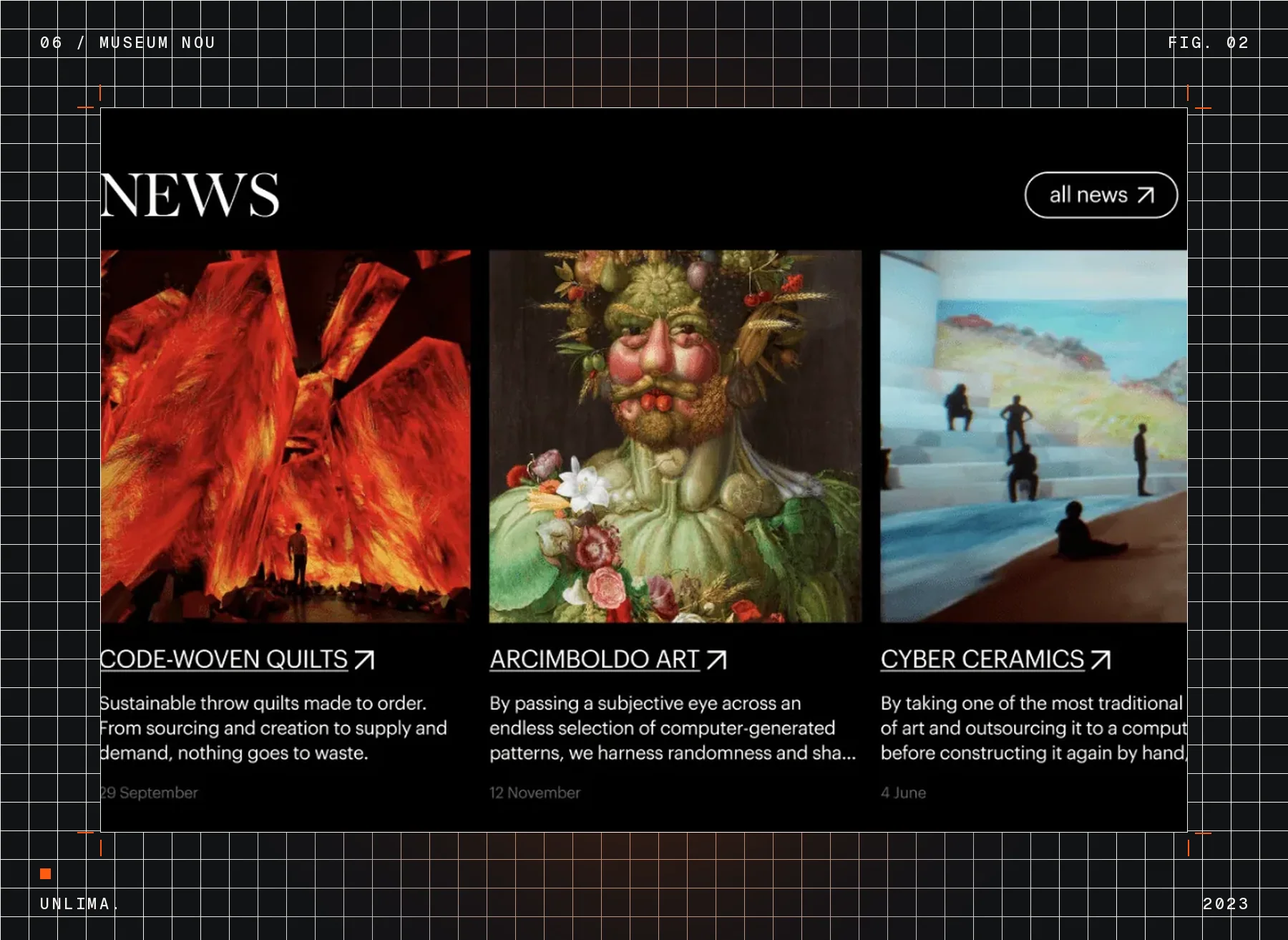This screenshot has height=940, width=1288.
Task: Click the arrow icon beside CODE-WOVEN QUILTS
Action: (364, 659)
